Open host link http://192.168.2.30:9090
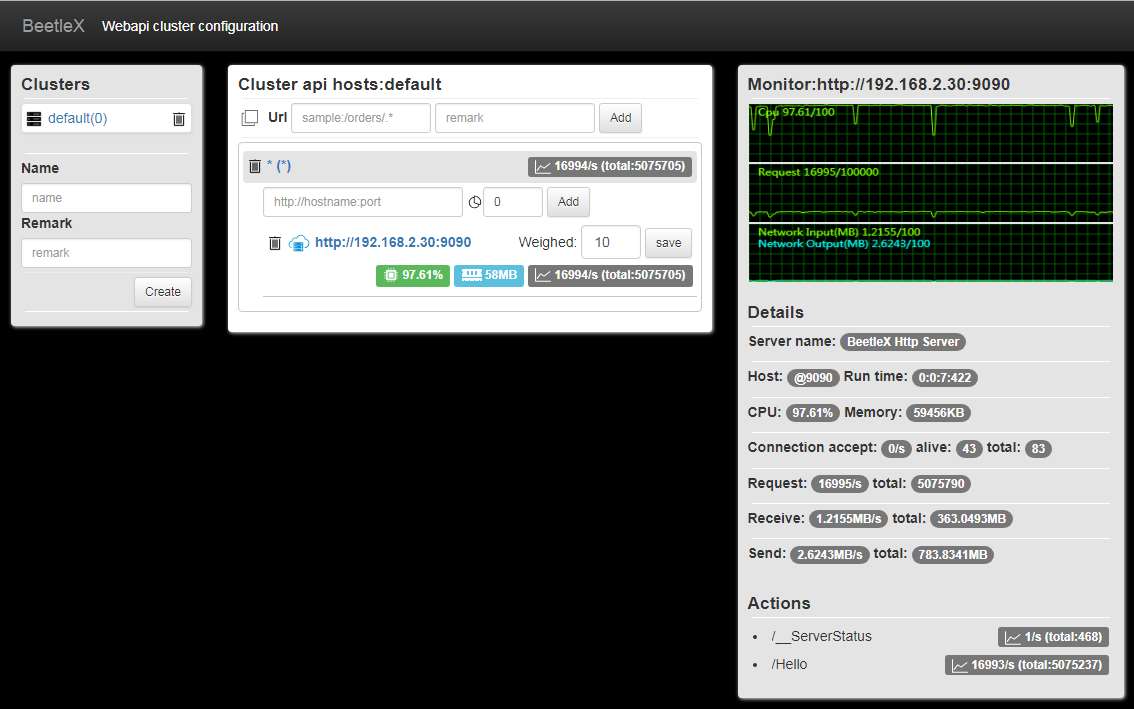The width and height of the screenshot is (1134, 709). (x=393, y=242)
